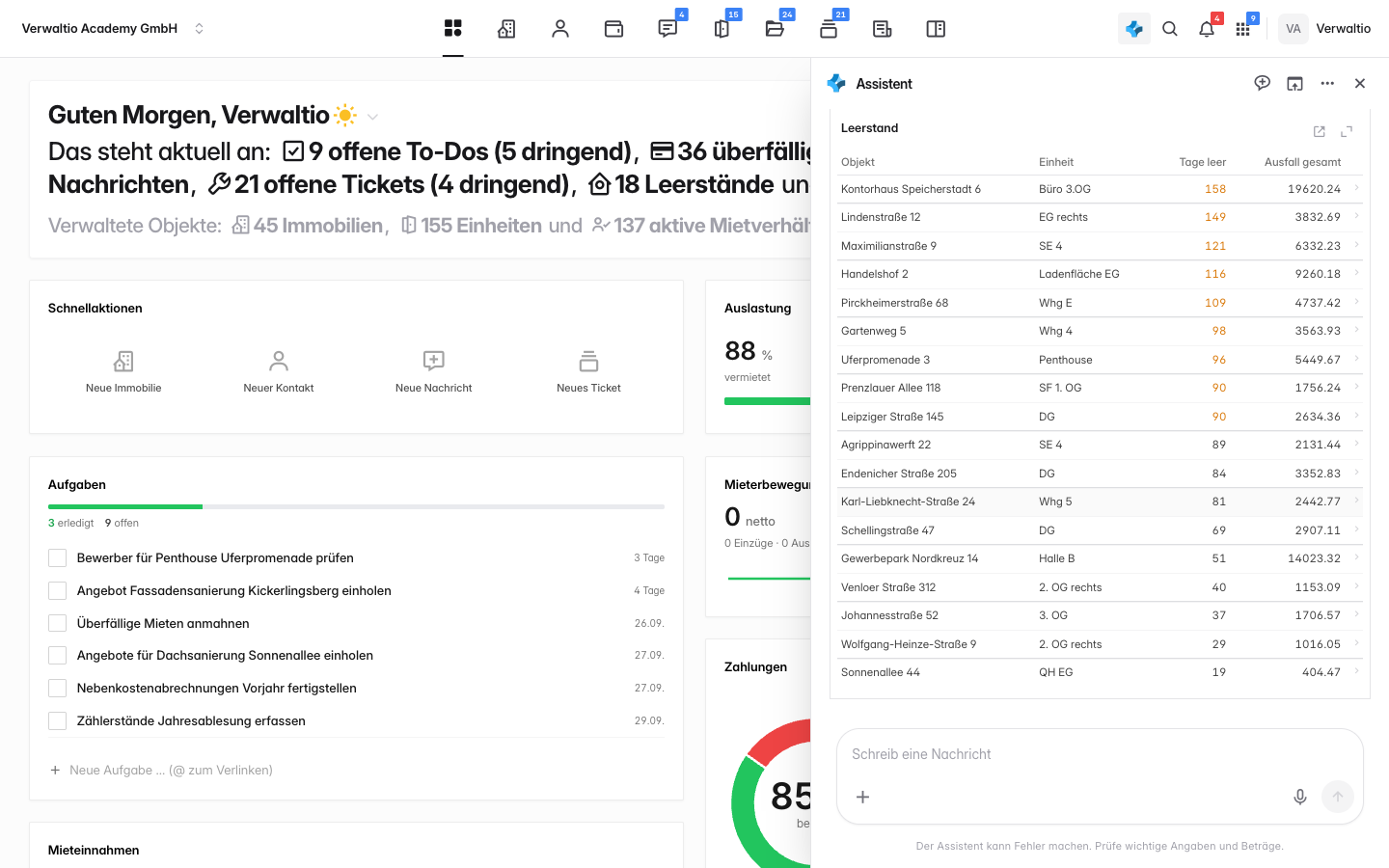Viewport: 1389px width, 868px height.
Task: Open Verwaltio Academy GmbH organization switcher
Action: coord(113,28)
